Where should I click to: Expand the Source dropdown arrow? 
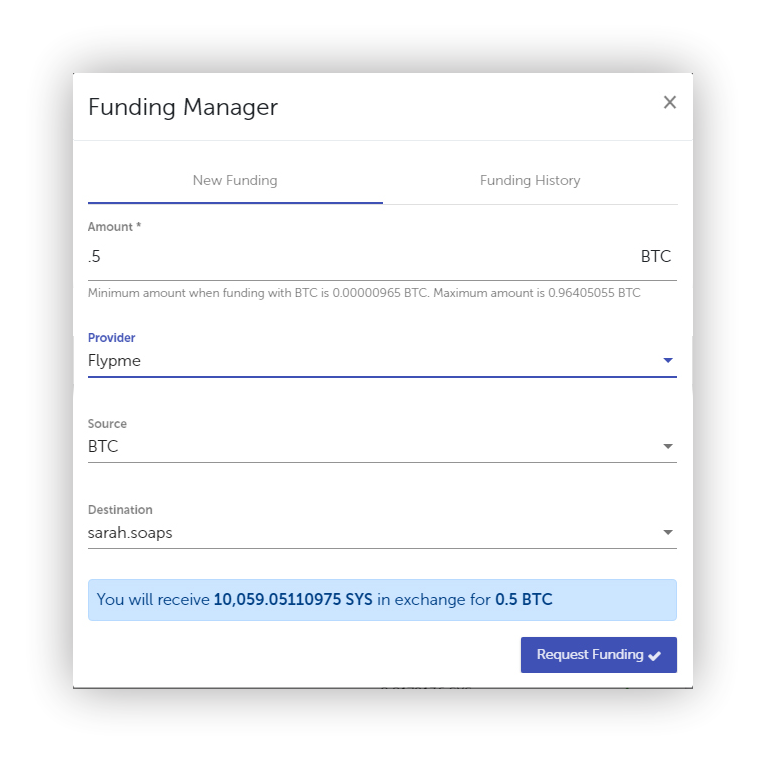coord(668,447)
